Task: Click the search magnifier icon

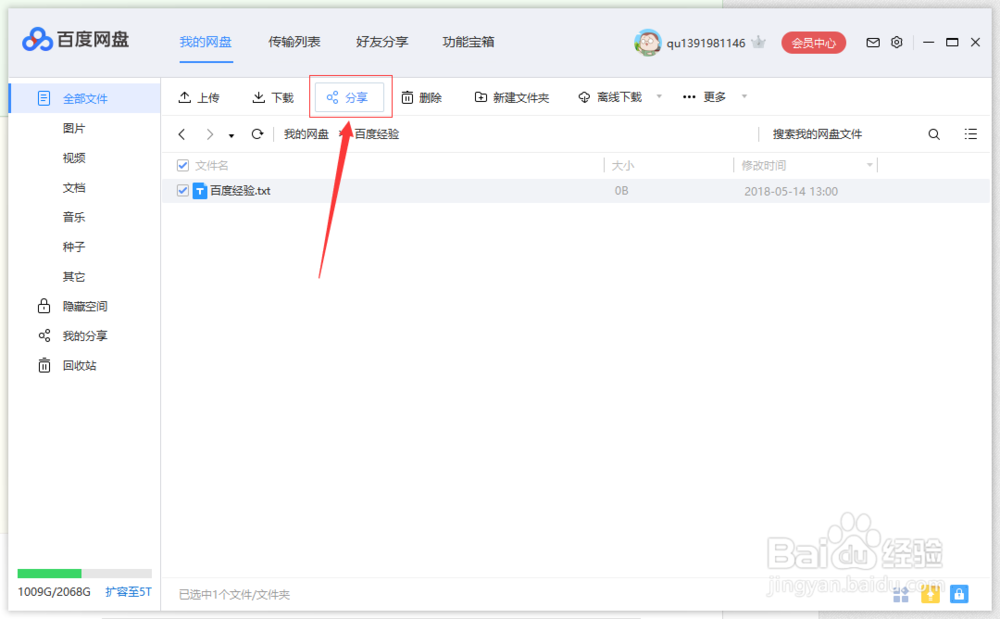Action: (x=933, y=133)
